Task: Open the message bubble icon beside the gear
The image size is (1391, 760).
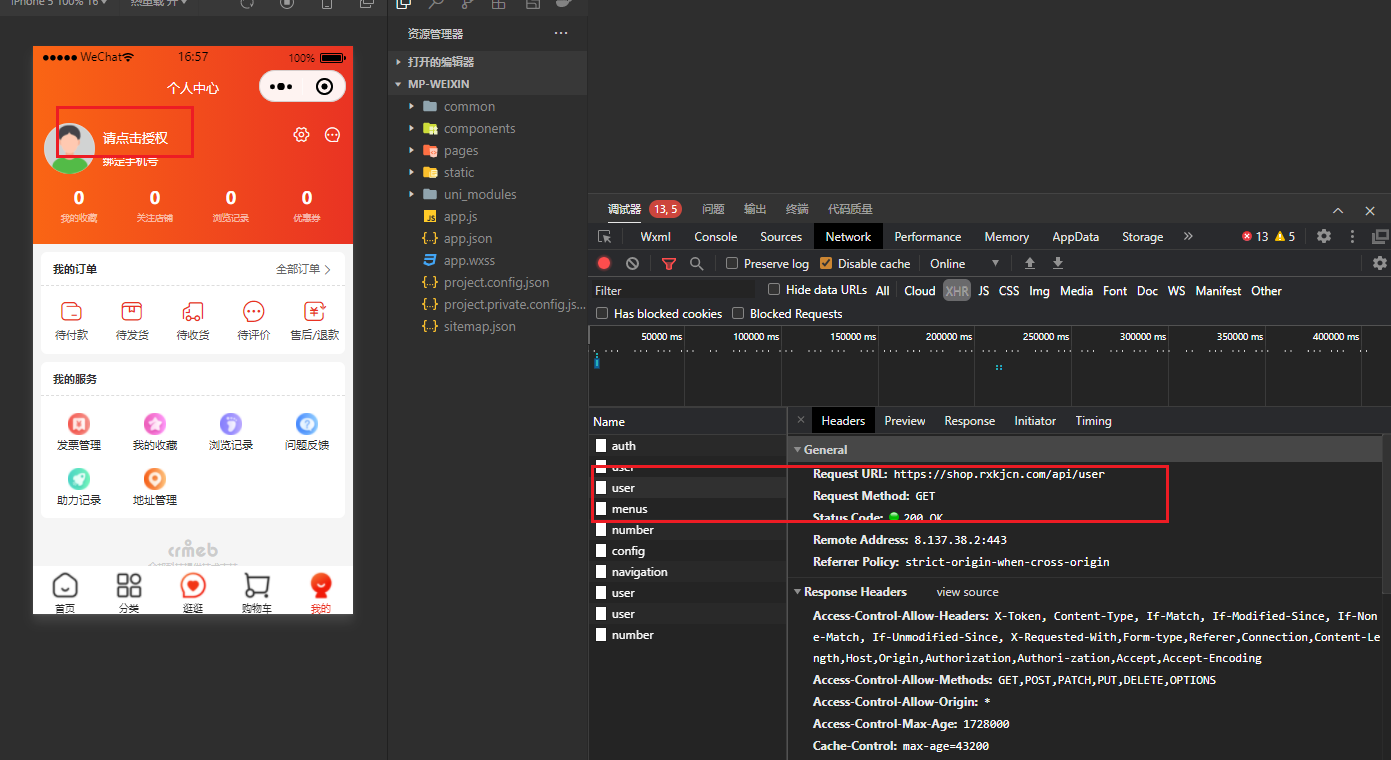Action: 333,134
